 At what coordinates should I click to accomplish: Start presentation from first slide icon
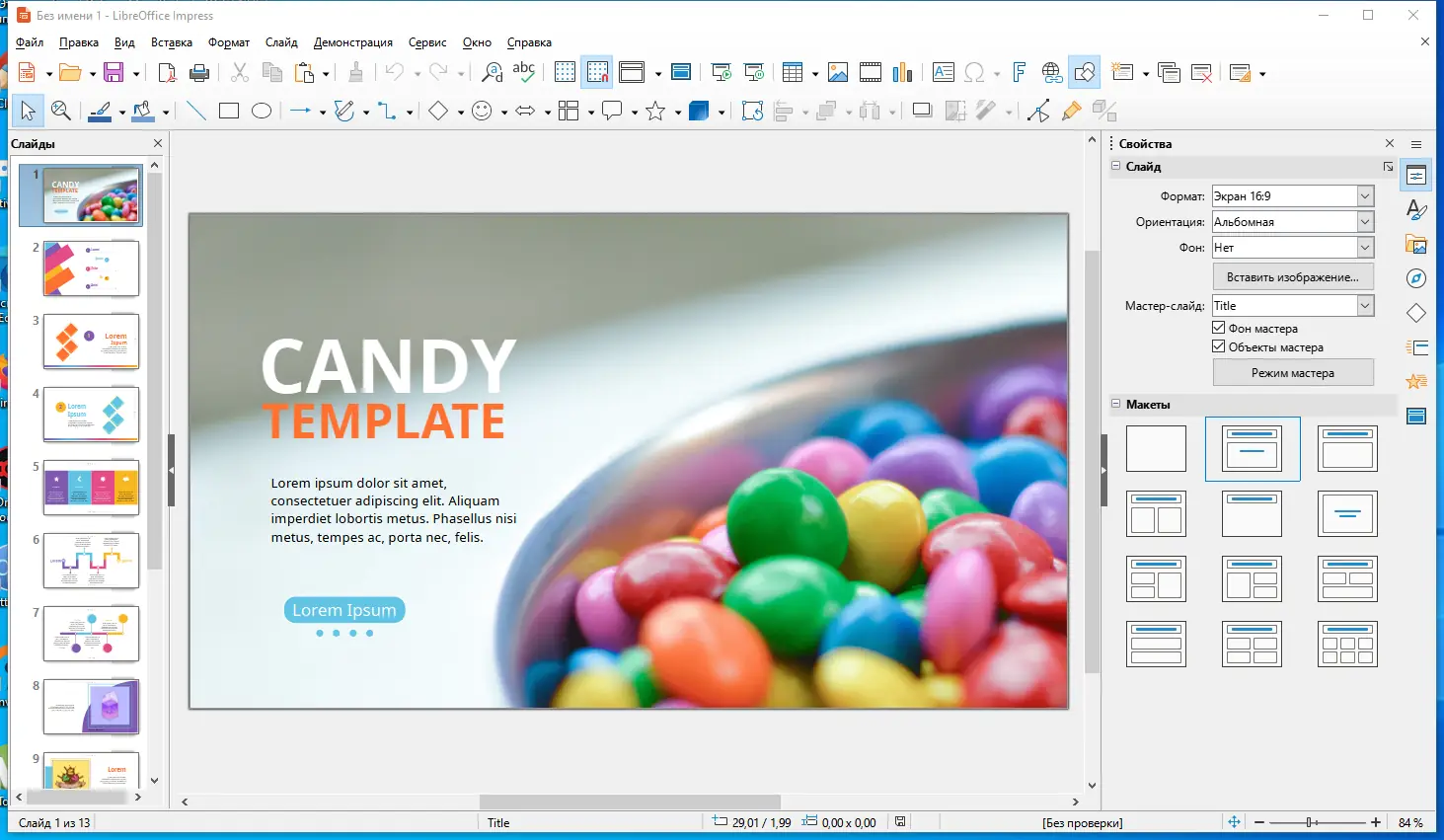click(722, 72)
